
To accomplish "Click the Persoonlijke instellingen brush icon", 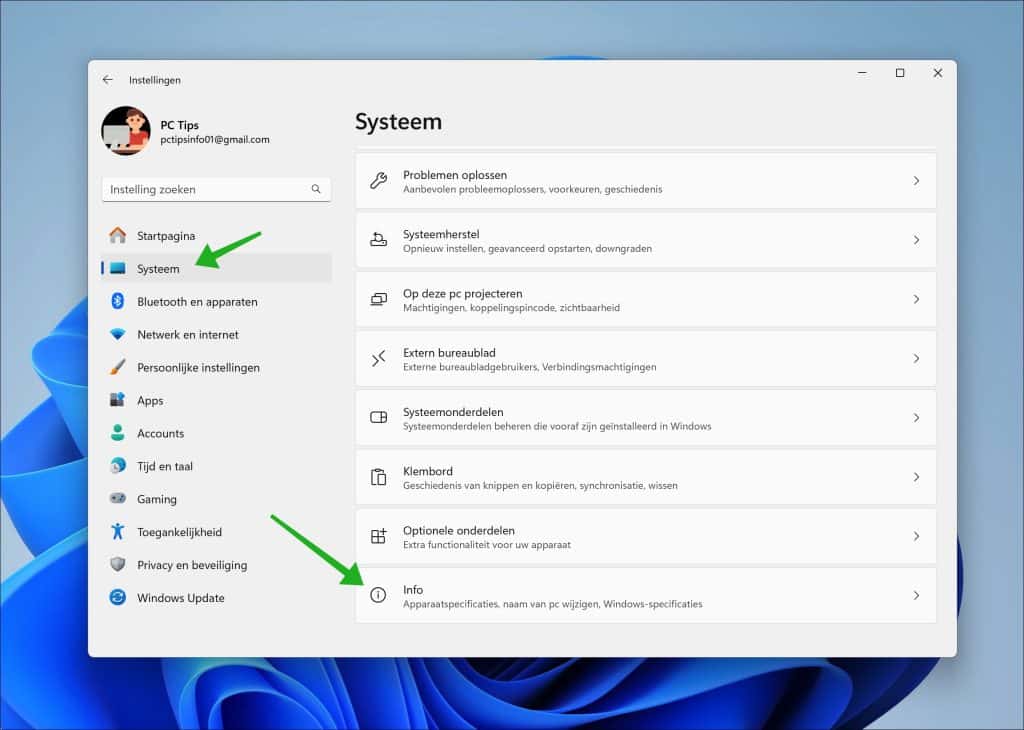I will point(118,367).
